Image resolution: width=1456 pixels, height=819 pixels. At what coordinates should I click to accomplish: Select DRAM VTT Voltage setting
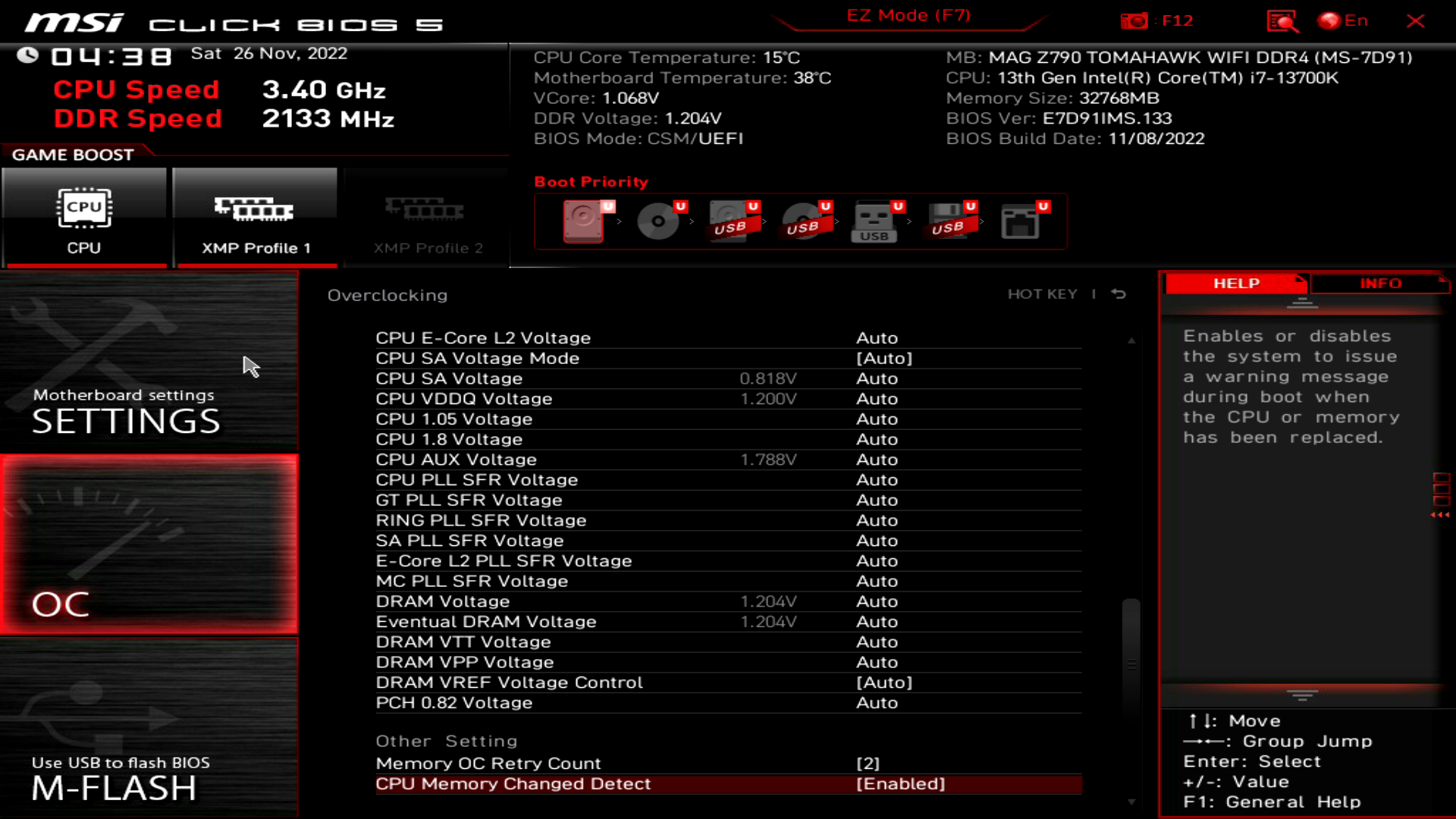point(729,642)
